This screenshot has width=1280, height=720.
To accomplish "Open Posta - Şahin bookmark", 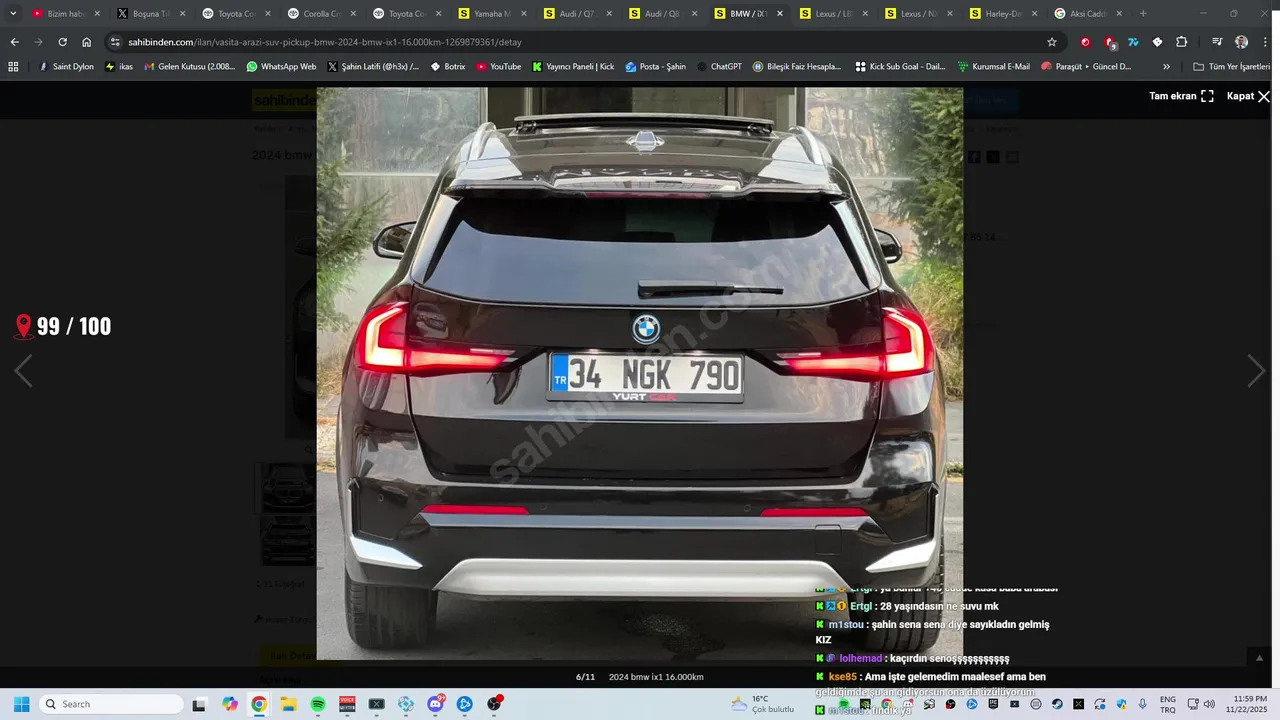I will [x=656, y=67].
